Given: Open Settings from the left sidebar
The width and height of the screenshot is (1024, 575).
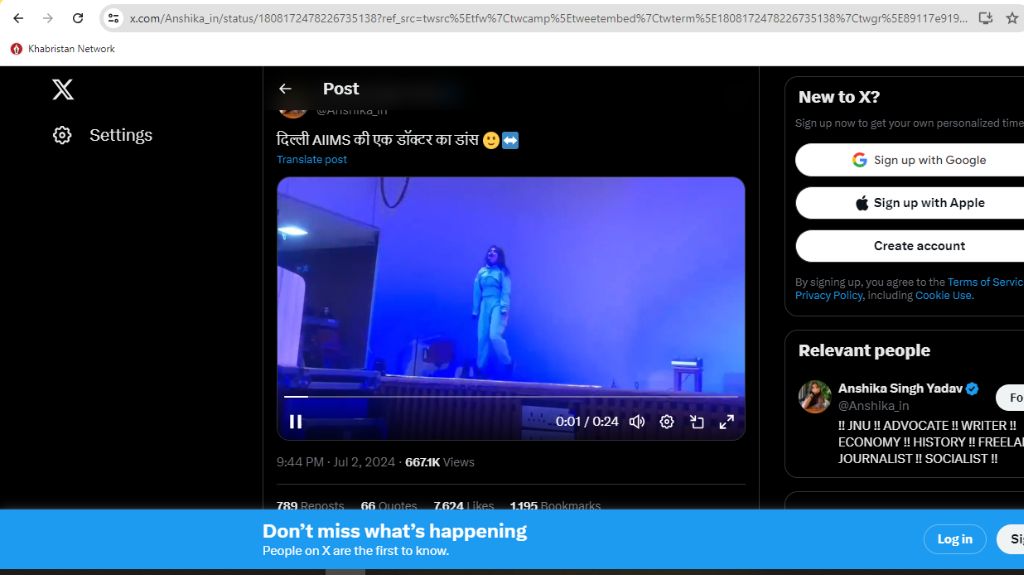Looking at the screenshot, I should tap(103, 135).
